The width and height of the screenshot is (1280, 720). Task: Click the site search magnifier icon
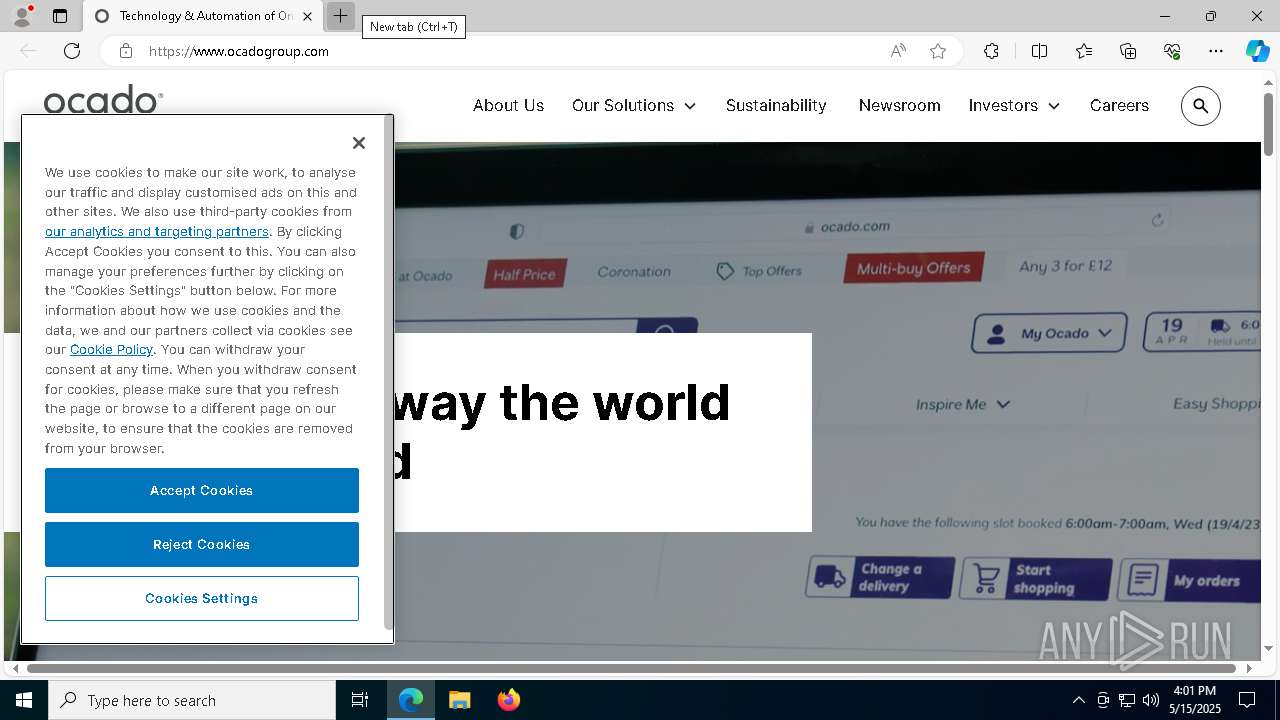(x=1201, y=106)
